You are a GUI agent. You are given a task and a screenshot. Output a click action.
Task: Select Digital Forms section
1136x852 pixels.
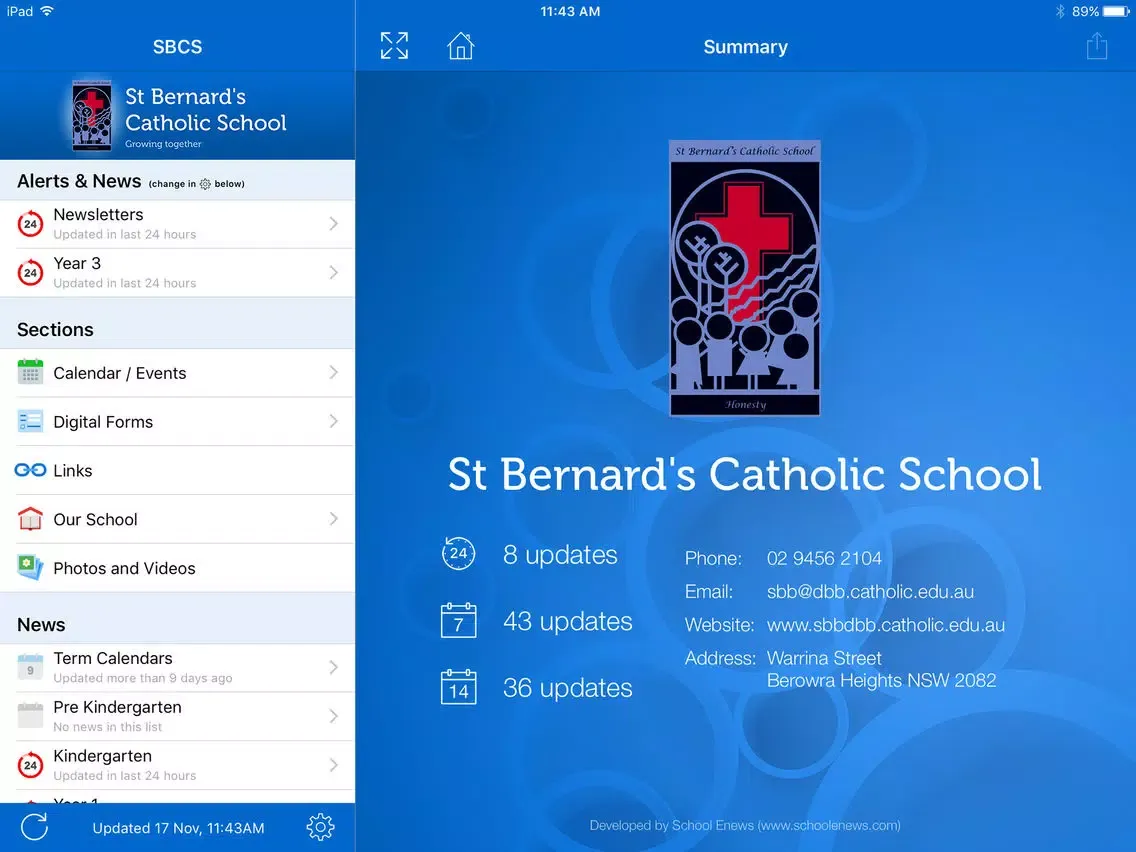[178, 421]
